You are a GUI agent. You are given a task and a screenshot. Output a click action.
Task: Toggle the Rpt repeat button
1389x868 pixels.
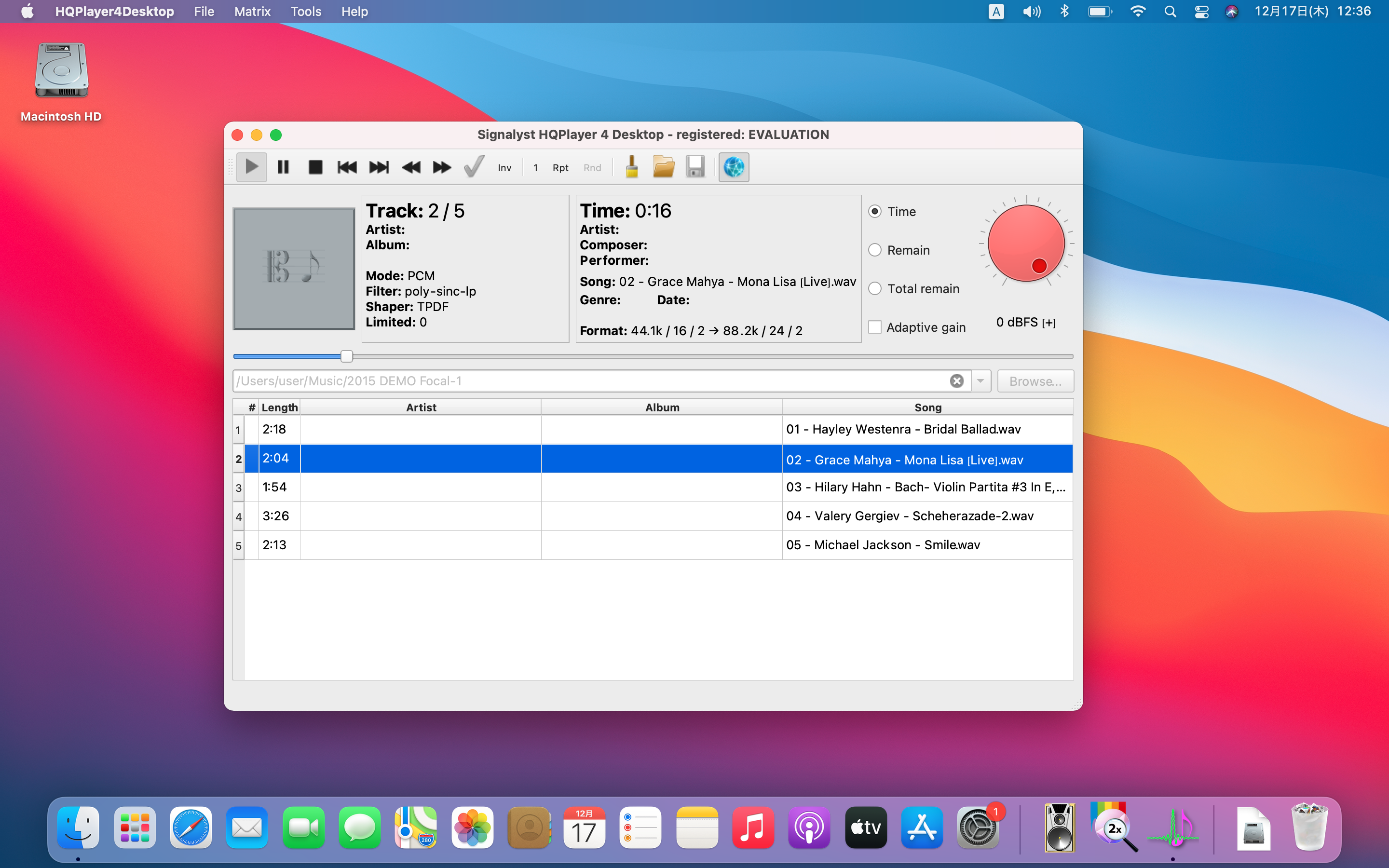560,168
